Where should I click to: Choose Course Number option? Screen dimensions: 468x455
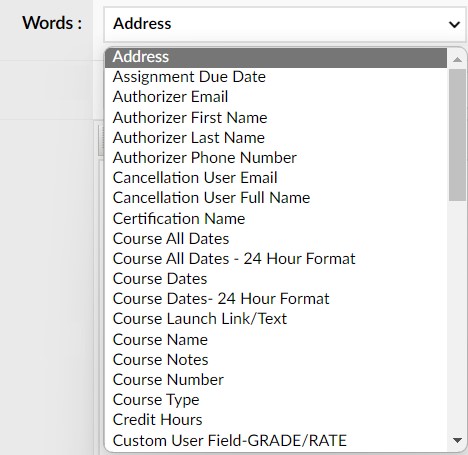click(x=276, y=380)
